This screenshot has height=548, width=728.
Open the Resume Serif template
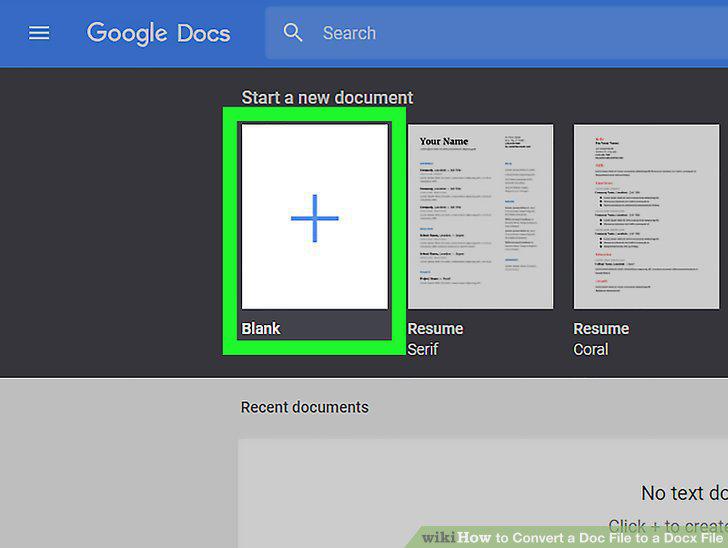click(481, 216)
